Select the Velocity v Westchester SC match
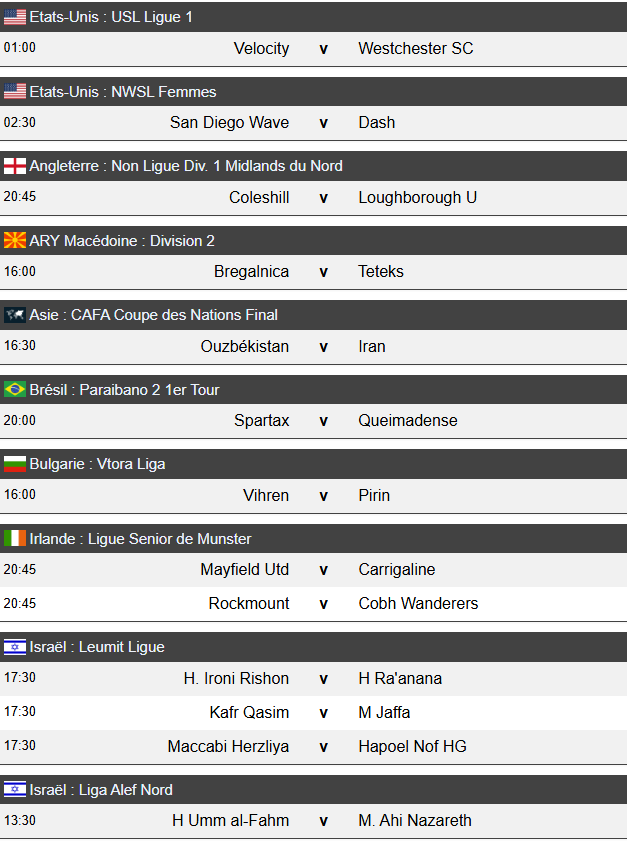 323,49
